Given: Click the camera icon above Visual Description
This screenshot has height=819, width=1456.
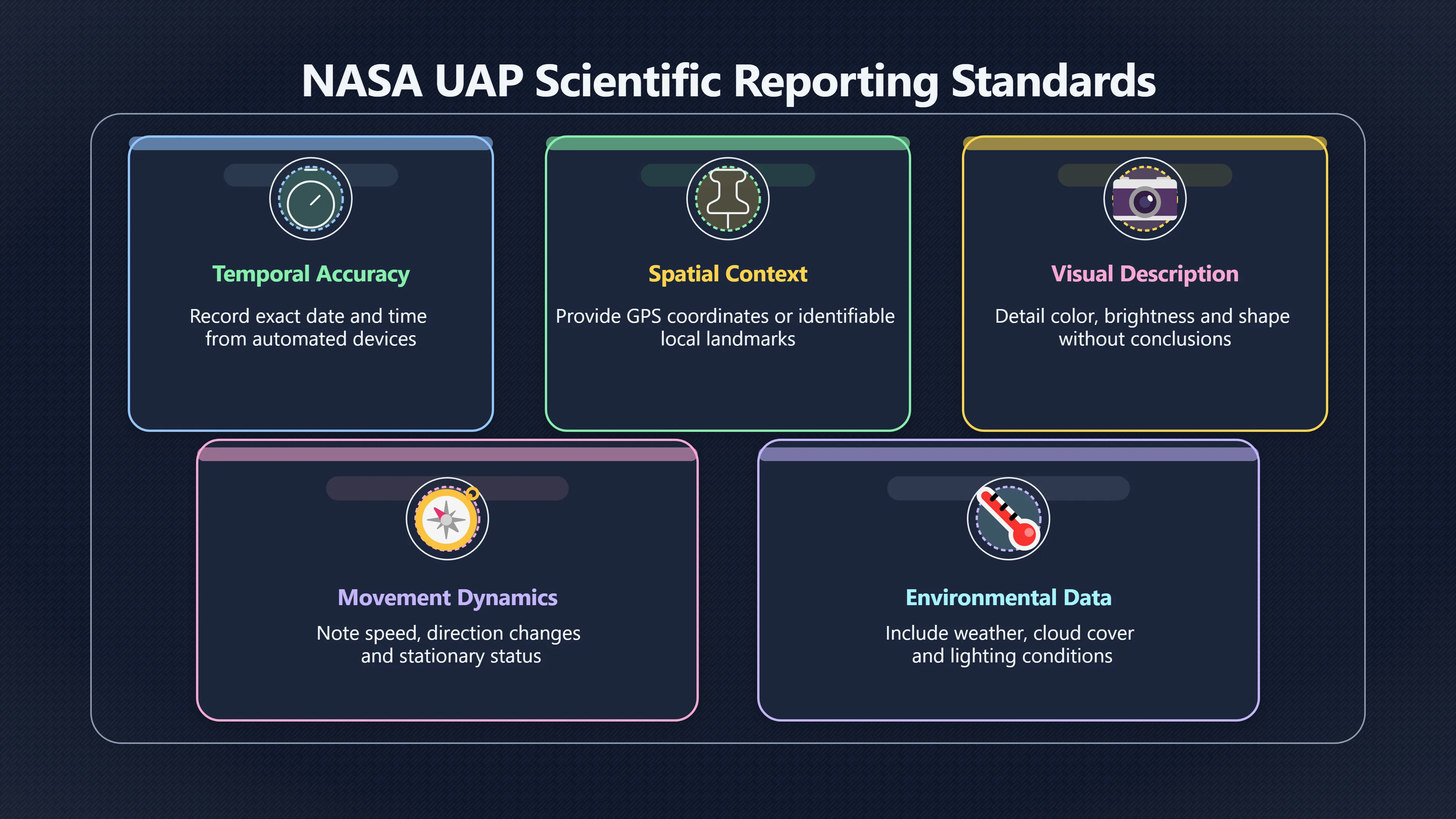Looking at the screenshot, I should pos(1145,199).
